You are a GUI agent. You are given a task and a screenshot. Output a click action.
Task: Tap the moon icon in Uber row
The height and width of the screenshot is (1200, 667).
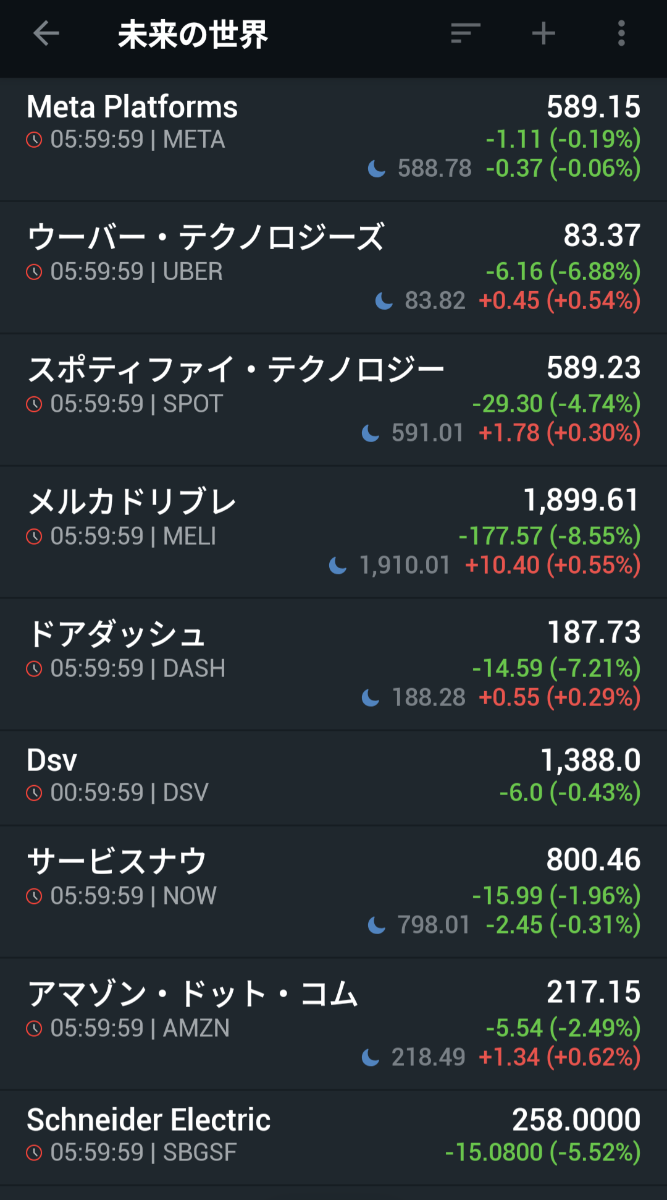pos(384,301)
